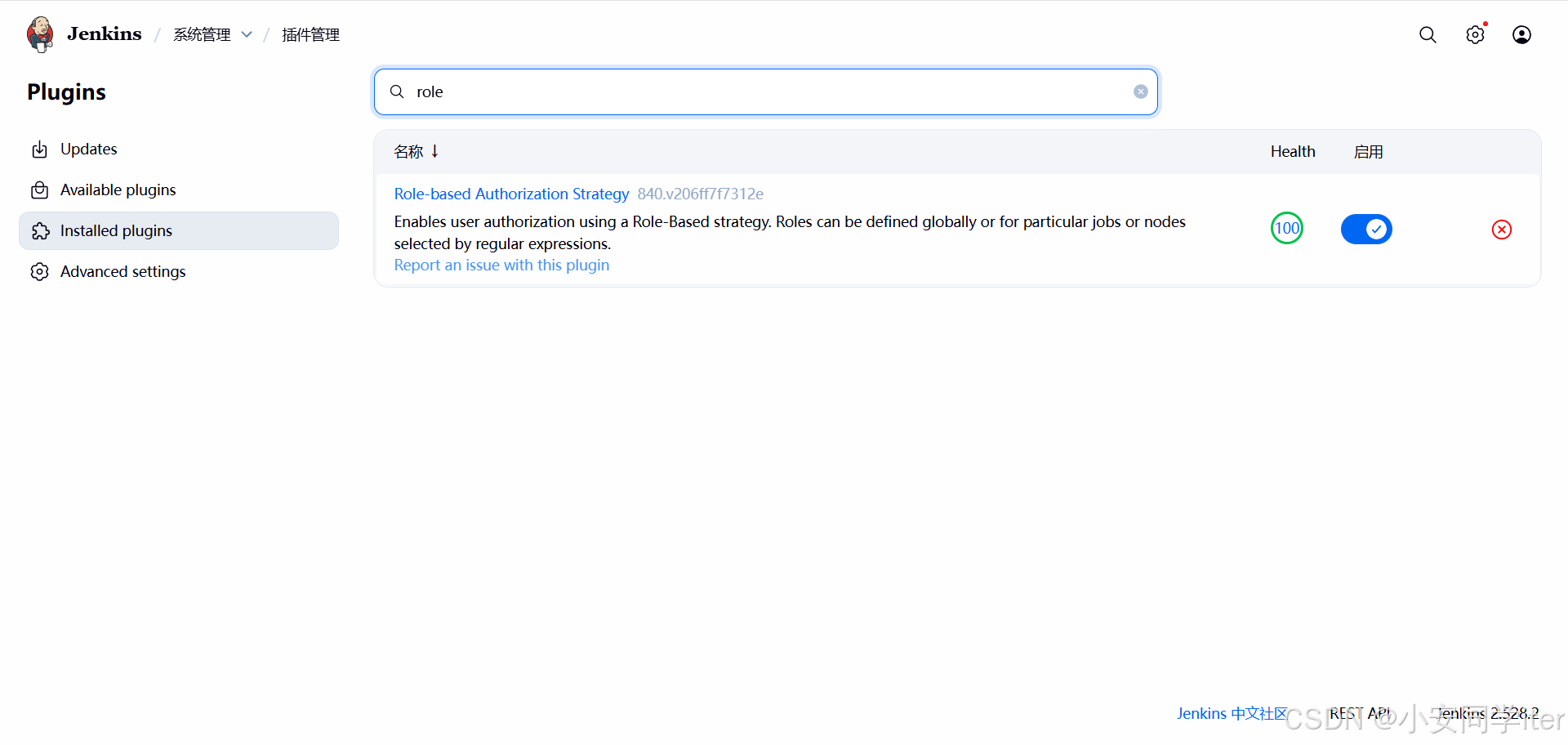This screenshot has width=1568, height=745.
Task: View the plugin health score 100
Action: click(1287, 228)
